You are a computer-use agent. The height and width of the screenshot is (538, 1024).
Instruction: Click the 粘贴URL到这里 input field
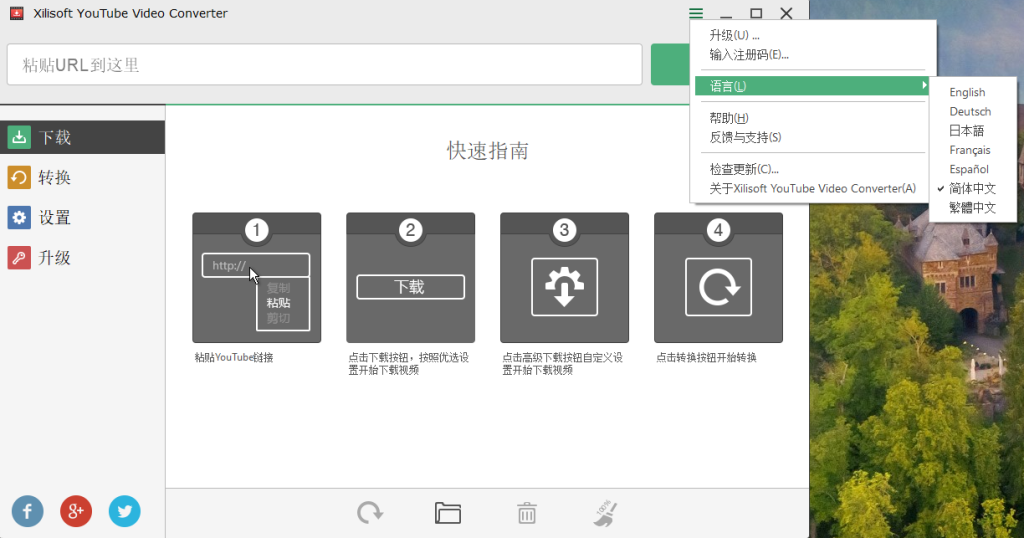(x=324, y=65)
